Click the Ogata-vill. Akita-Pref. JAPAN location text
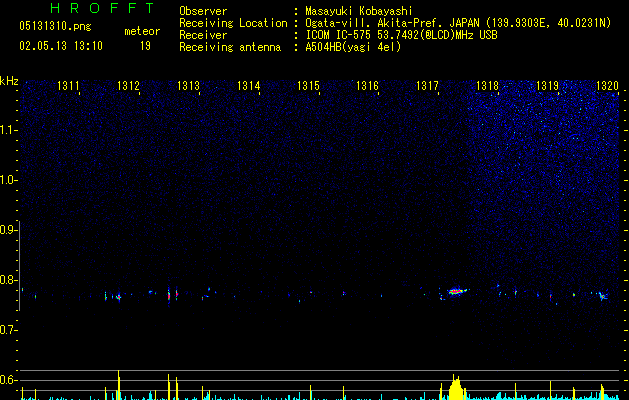Image resolution: width=629 pixels, height=400 pixels. point(458,23)
